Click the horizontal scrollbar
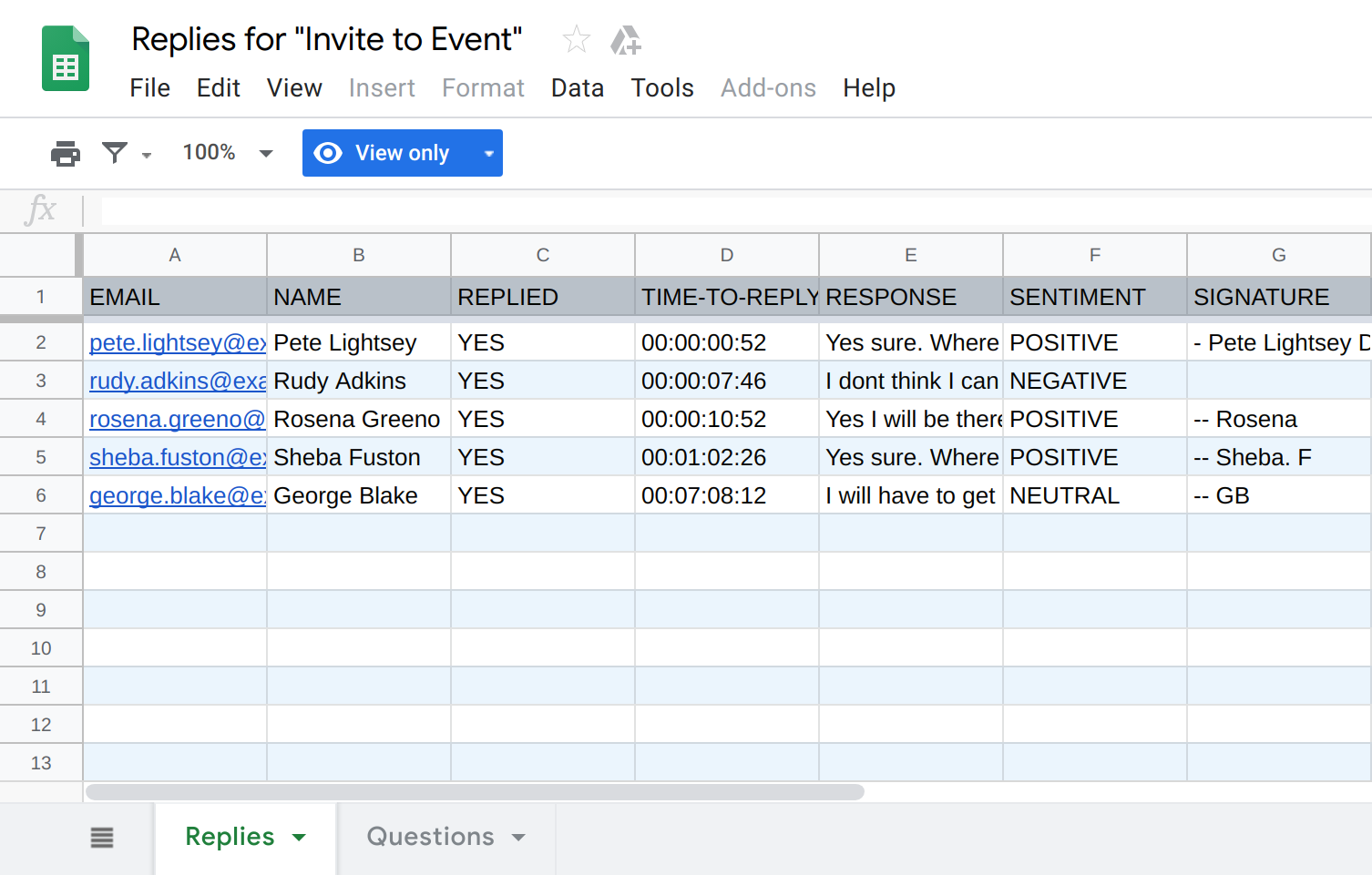Viewport: 1372px width, 875px height. (x=474, y=792)
